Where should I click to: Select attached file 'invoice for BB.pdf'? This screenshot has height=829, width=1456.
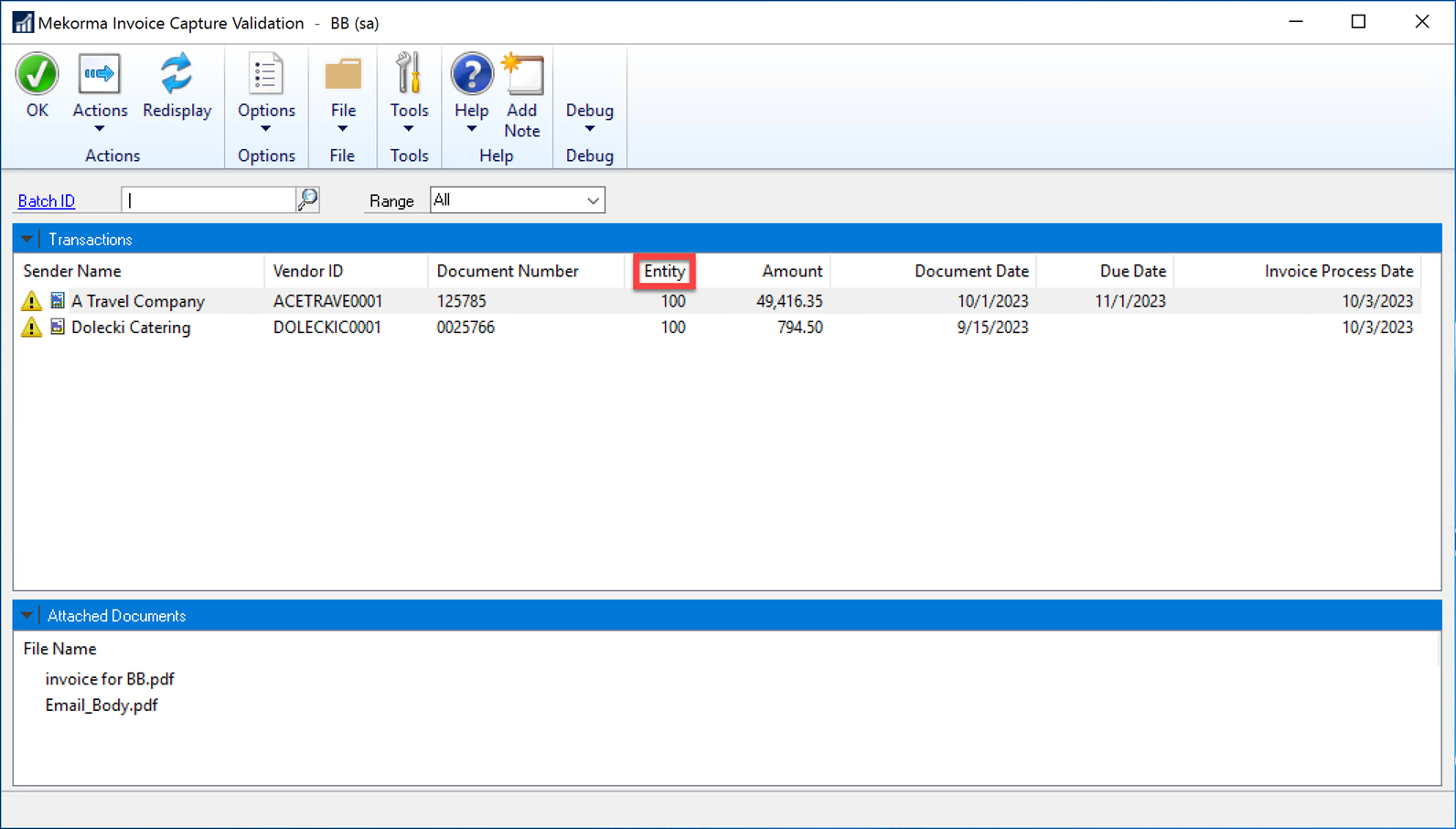(x=110, y=679)
